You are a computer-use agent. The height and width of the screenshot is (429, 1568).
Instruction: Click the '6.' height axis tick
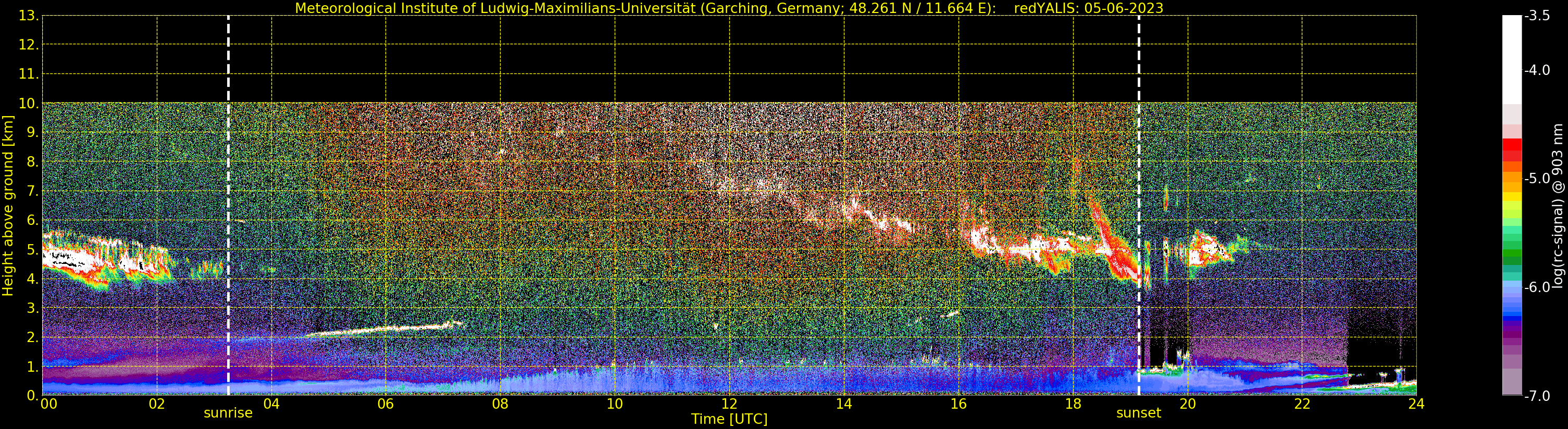point(33,220)
